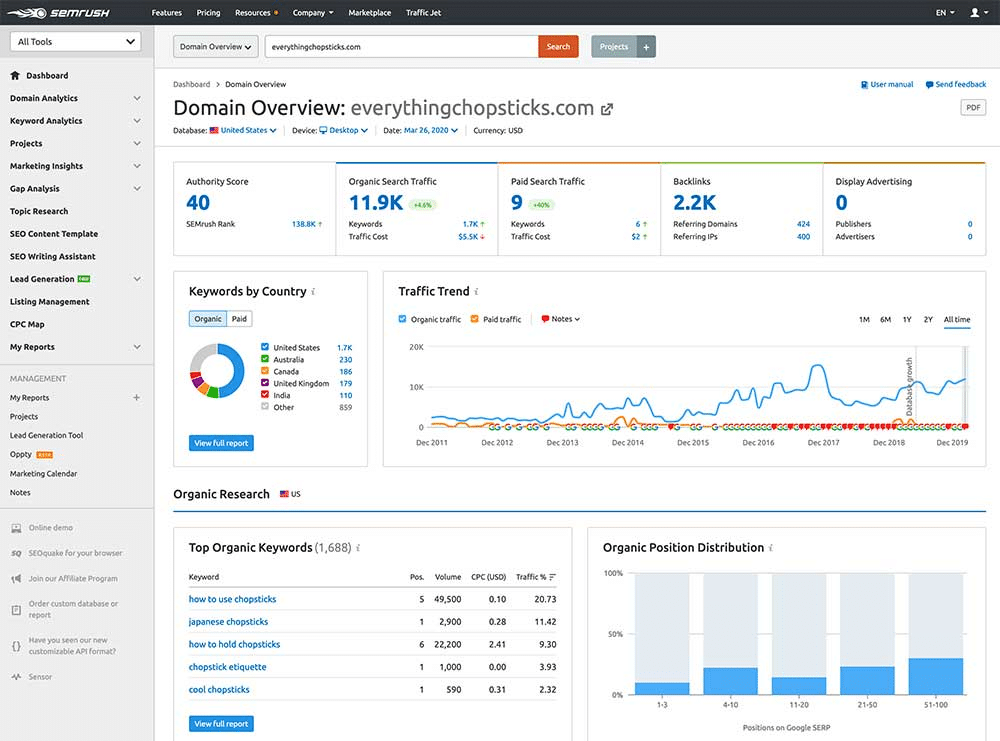The image size is (1000, 741).
Task: Open external link icon beside domain title
Action: tap(607, 109)
